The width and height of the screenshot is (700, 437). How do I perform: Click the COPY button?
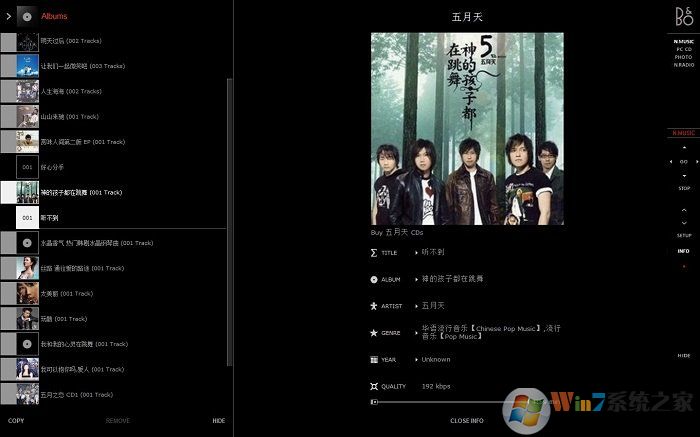(16, 420)
